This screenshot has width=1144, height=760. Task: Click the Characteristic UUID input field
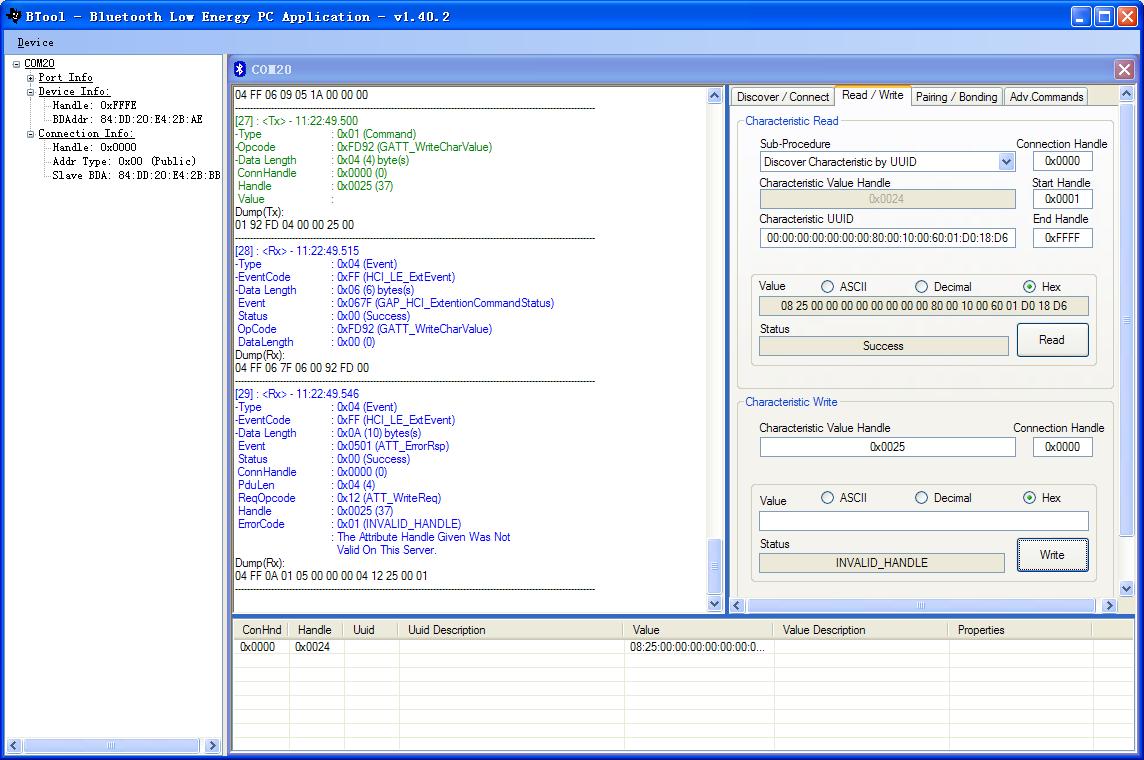point(887,238)
